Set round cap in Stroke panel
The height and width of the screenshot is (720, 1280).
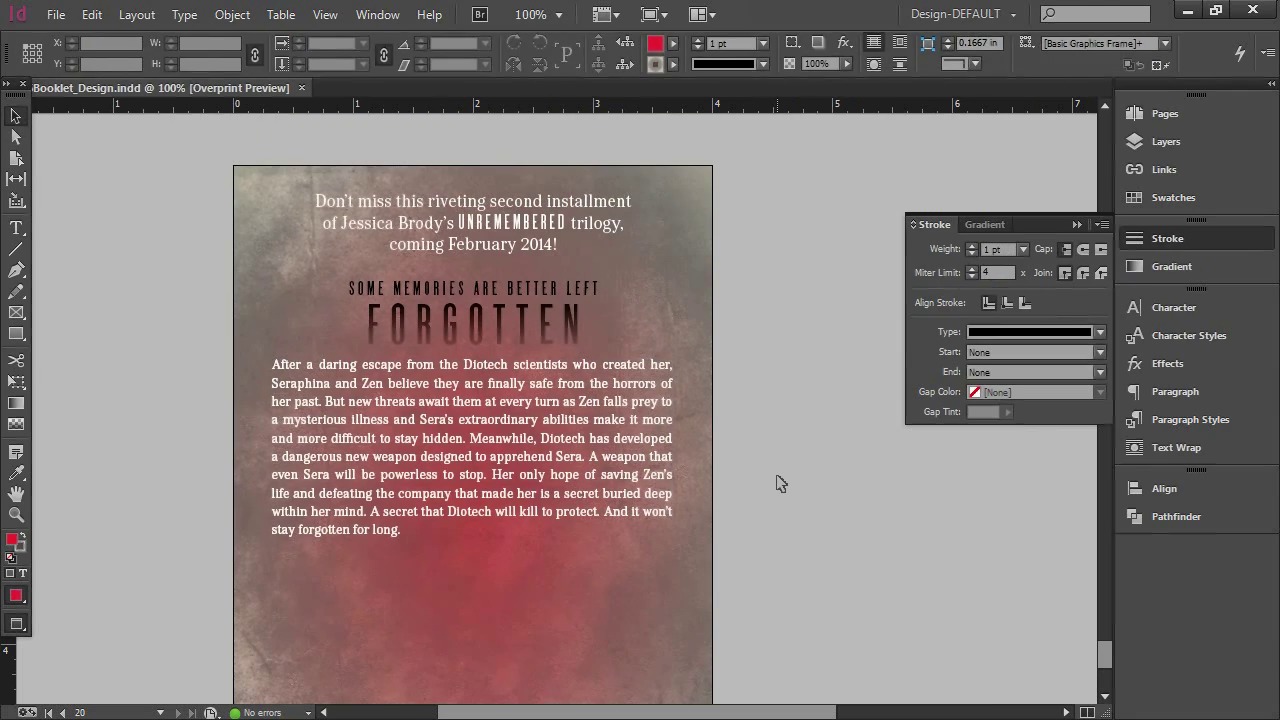(x=1083, y=249)
